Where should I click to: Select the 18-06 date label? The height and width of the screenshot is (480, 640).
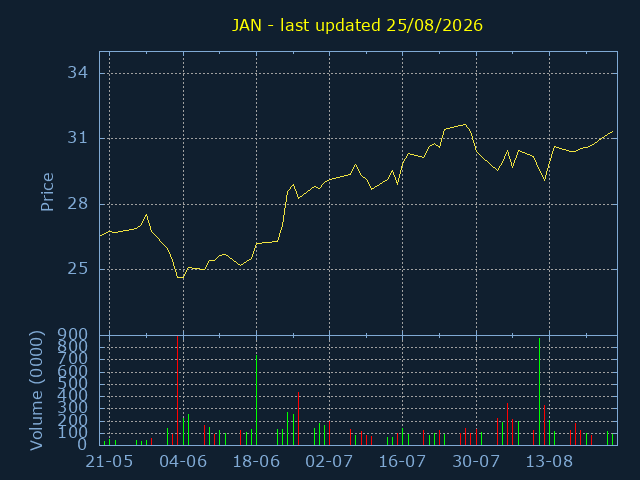256,462
